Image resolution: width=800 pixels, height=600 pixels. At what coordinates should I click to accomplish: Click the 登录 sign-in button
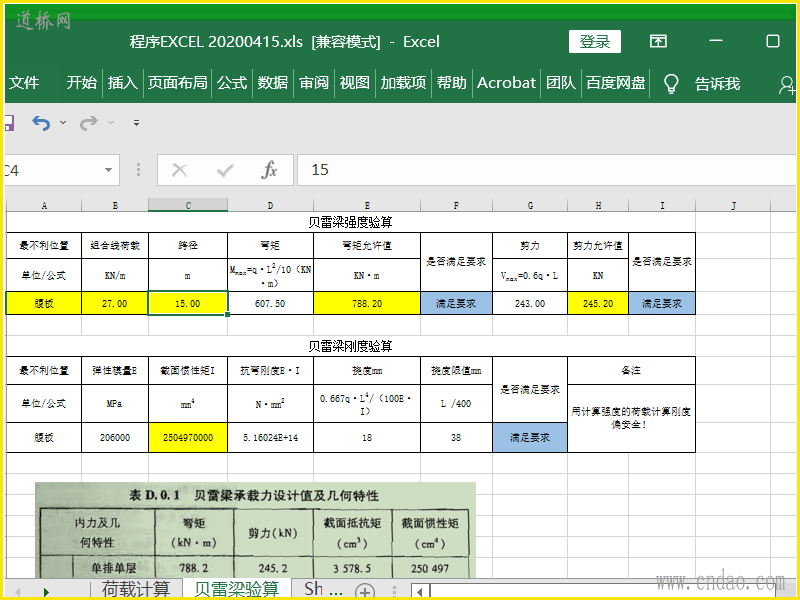pyautogui.click(x=595, y=41)
